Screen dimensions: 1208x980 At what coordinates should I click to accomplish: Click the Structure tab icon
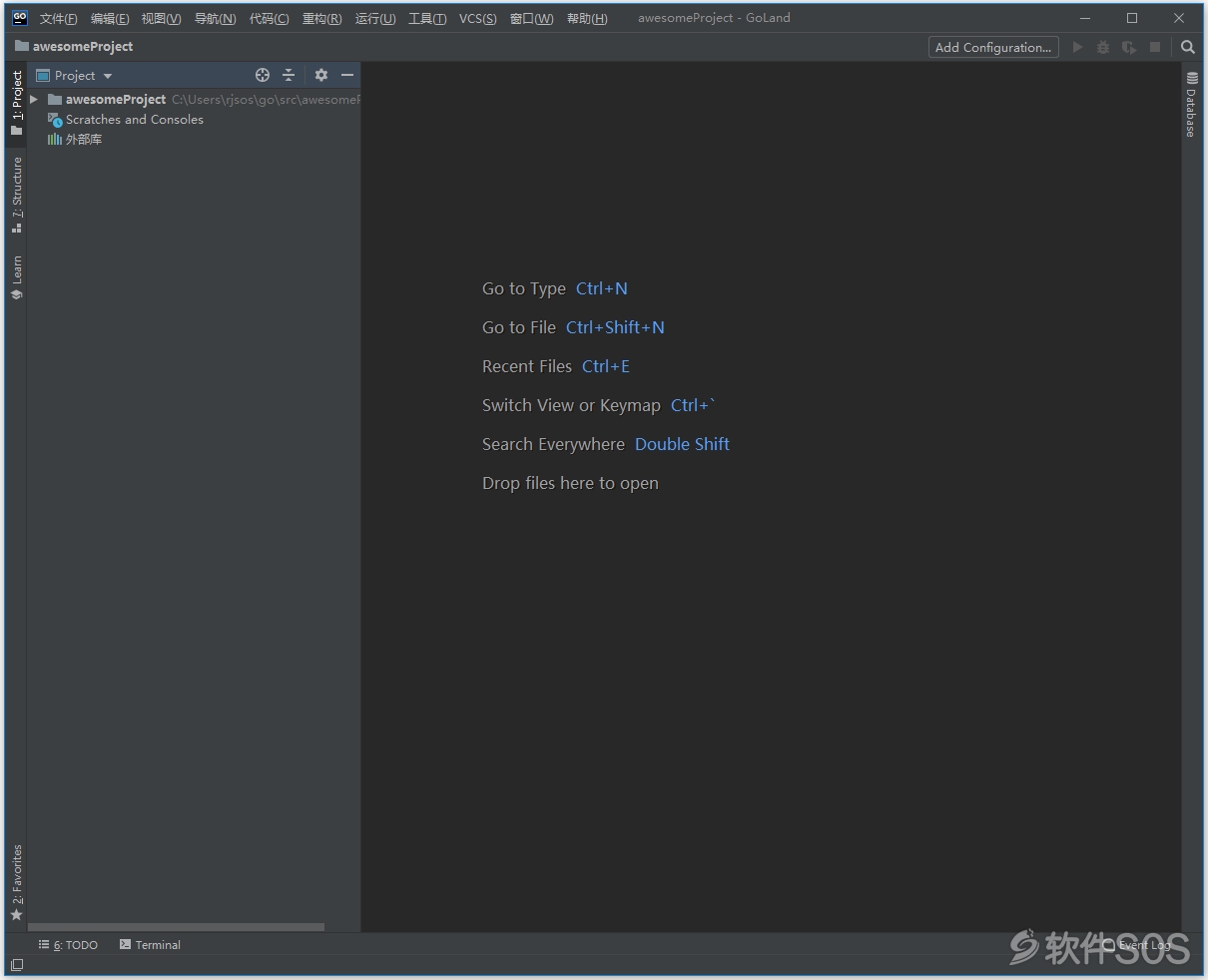coord(16,228)
